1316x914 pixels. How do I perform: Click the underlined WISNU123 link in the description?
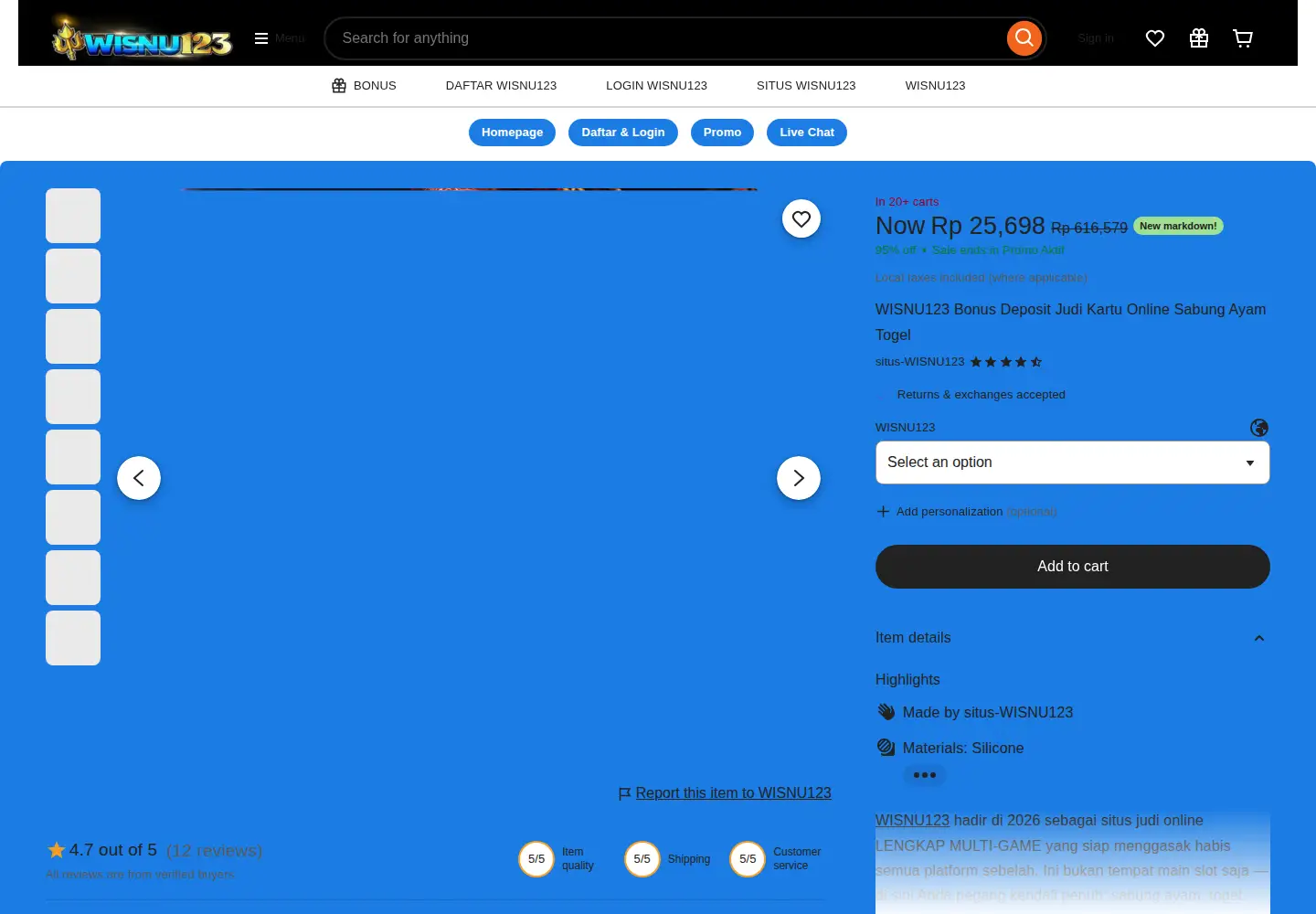912,821
